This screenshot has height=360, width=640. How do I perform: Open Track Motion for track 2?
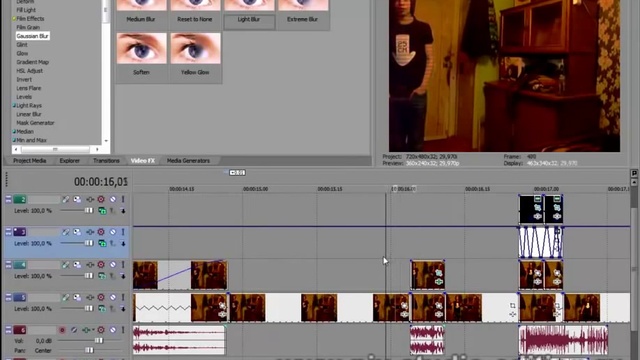[77, 200]
